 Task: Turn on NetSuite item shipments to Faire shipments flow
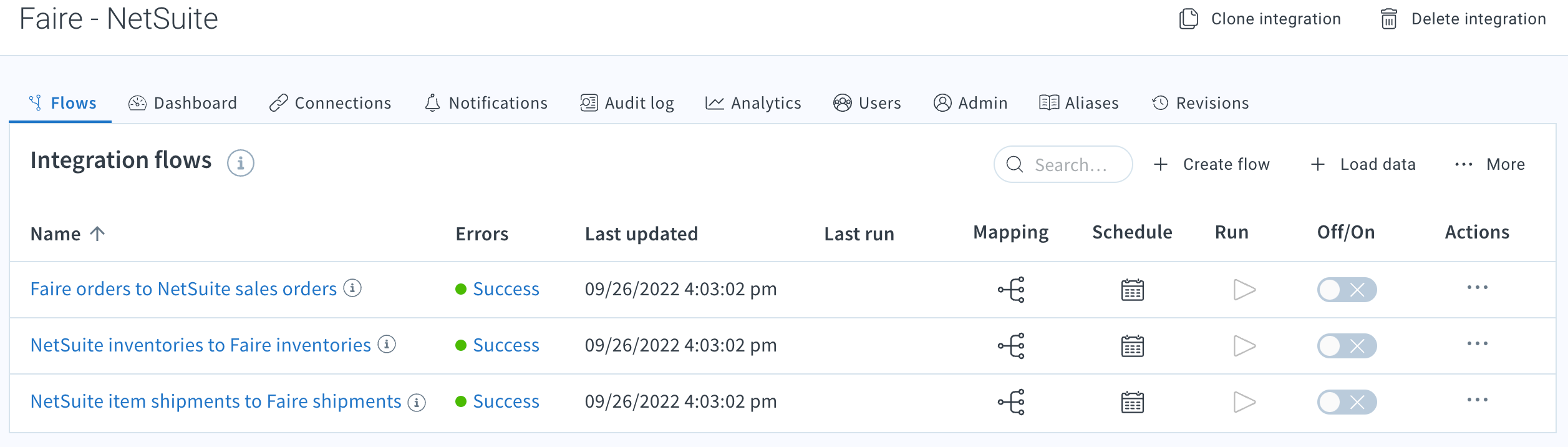pos(1347,402)
